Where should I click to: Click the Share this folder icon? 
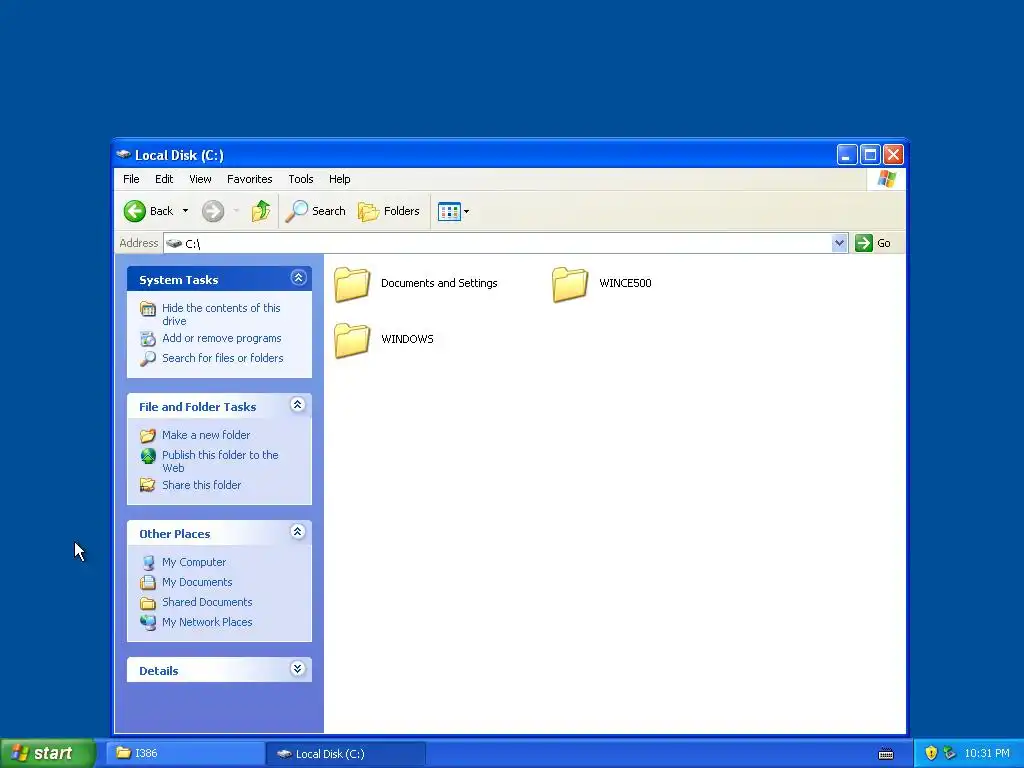tap(148, 485)
